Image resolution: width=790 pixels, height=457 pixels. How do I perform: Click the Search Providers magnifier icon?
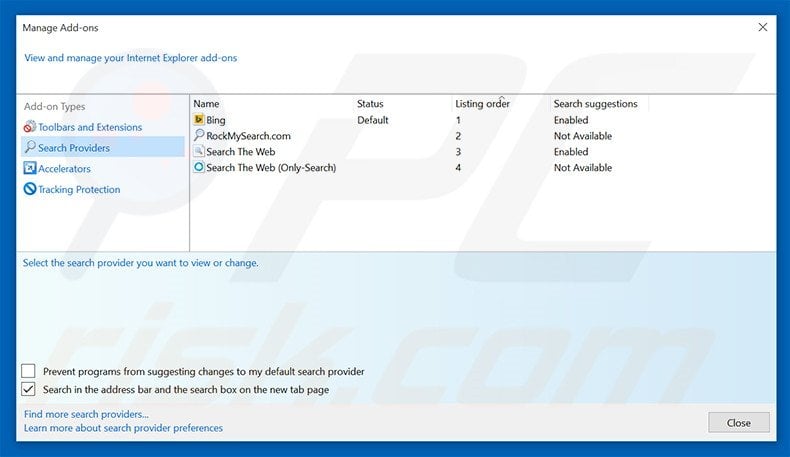pos(30,147)
